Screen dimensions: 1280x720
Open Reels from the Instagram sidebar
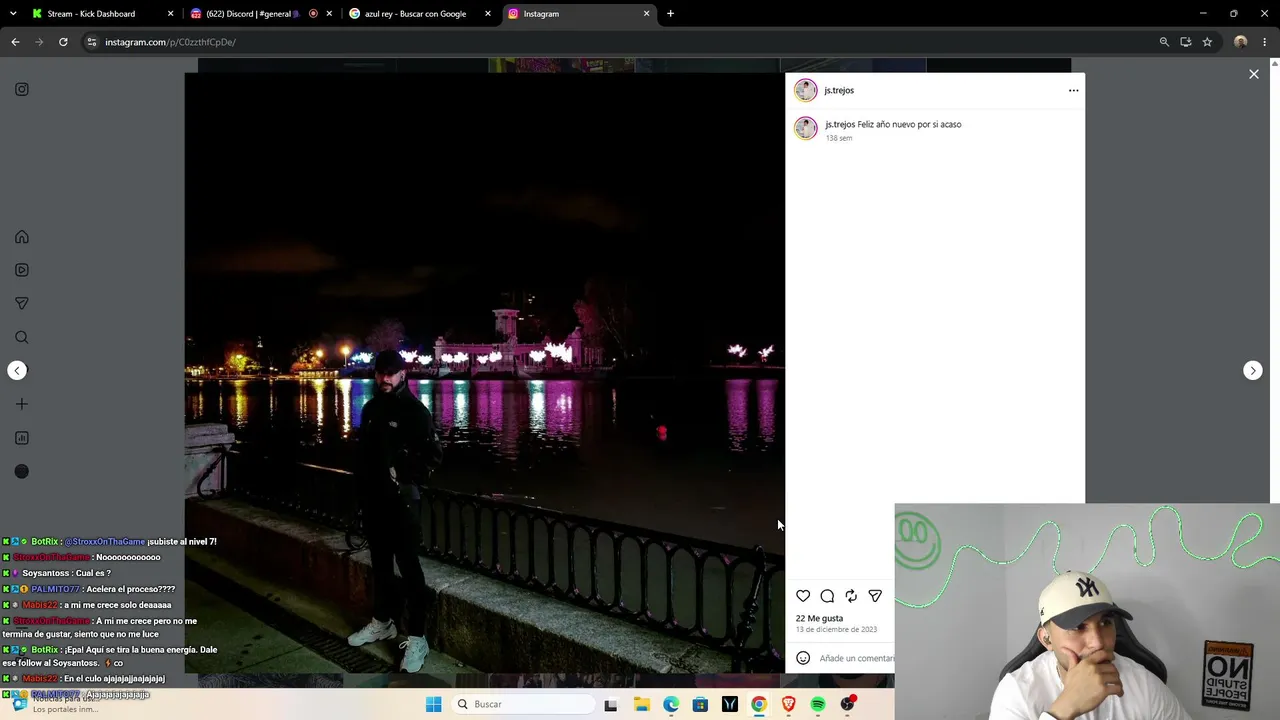pyautogui.click(x=22, y=270)
